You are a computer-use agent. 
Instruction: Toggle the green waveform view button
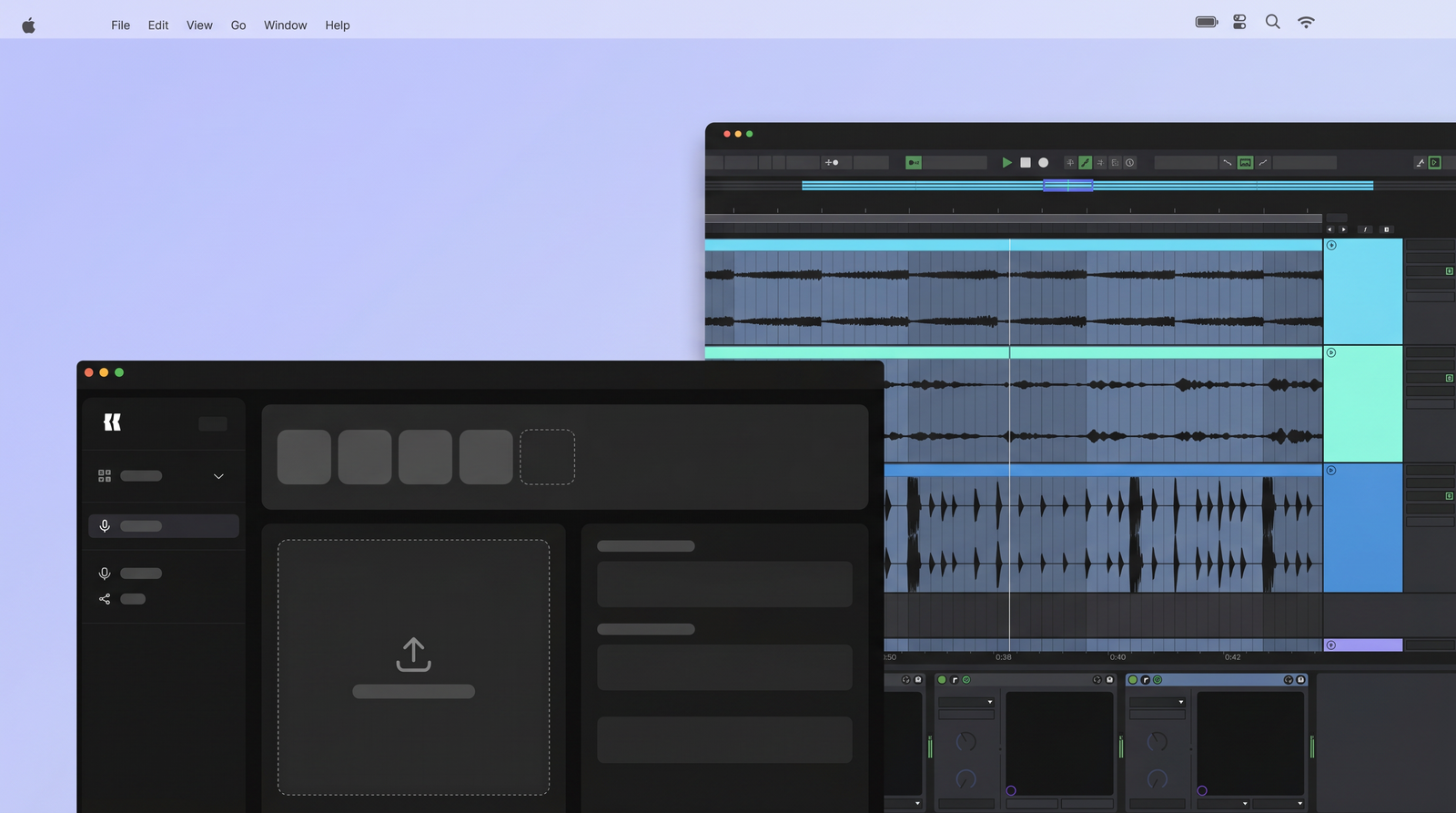coord(1245,162)
